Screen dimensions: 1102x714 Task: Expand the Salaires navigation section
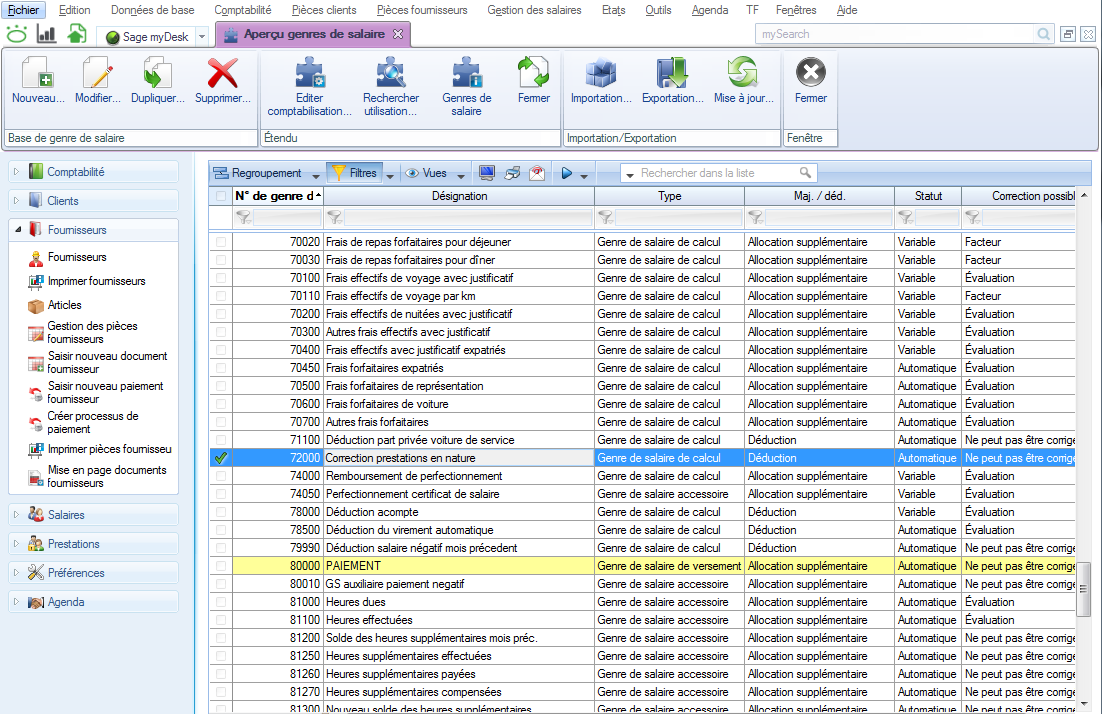(x=66, y=515)
